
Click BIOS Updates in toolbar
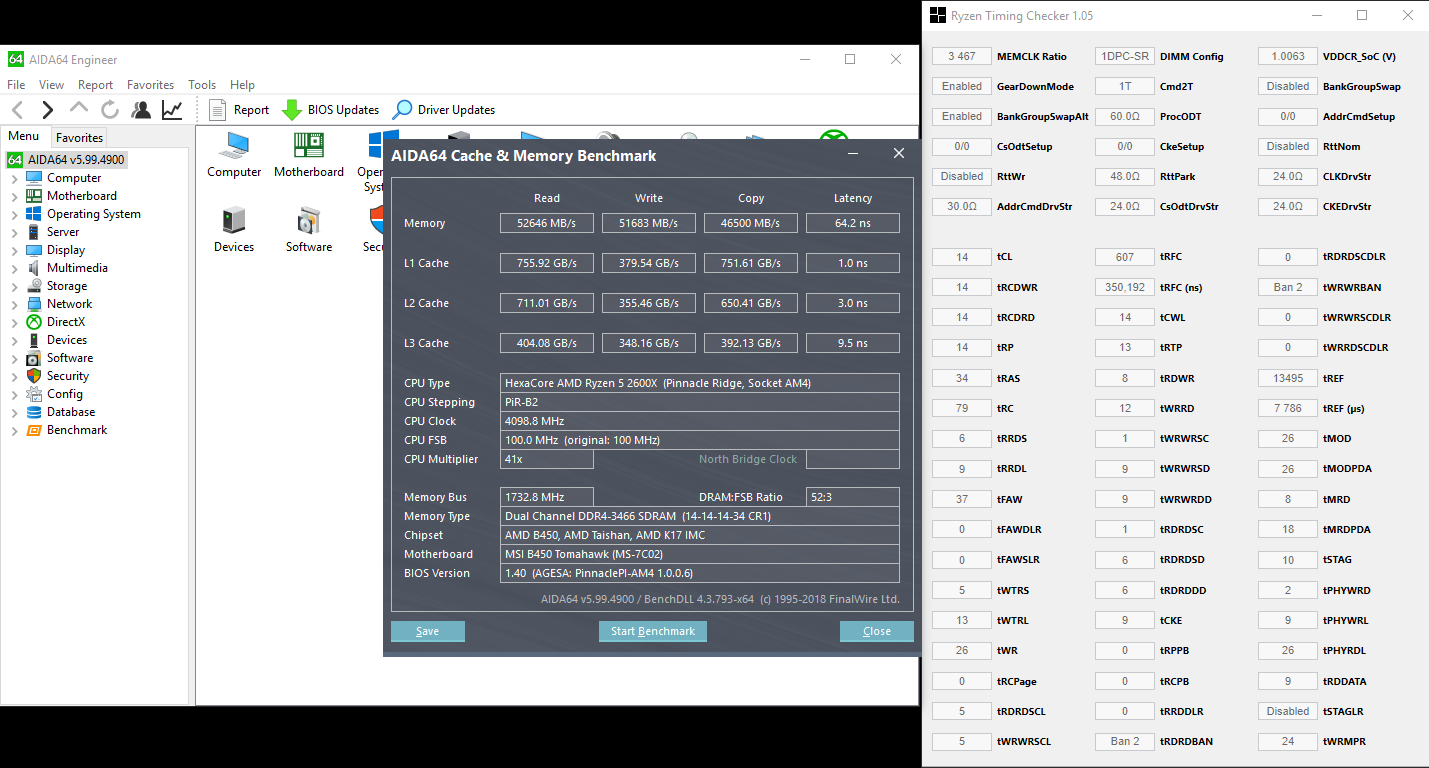tap(331, 110)
